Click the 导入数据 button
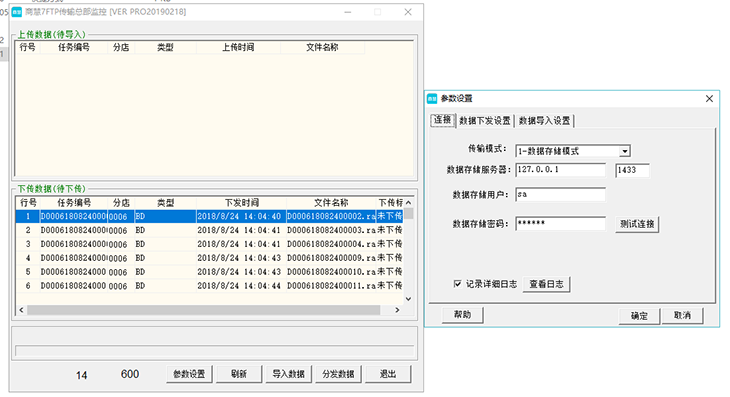 tap(289, 374)
